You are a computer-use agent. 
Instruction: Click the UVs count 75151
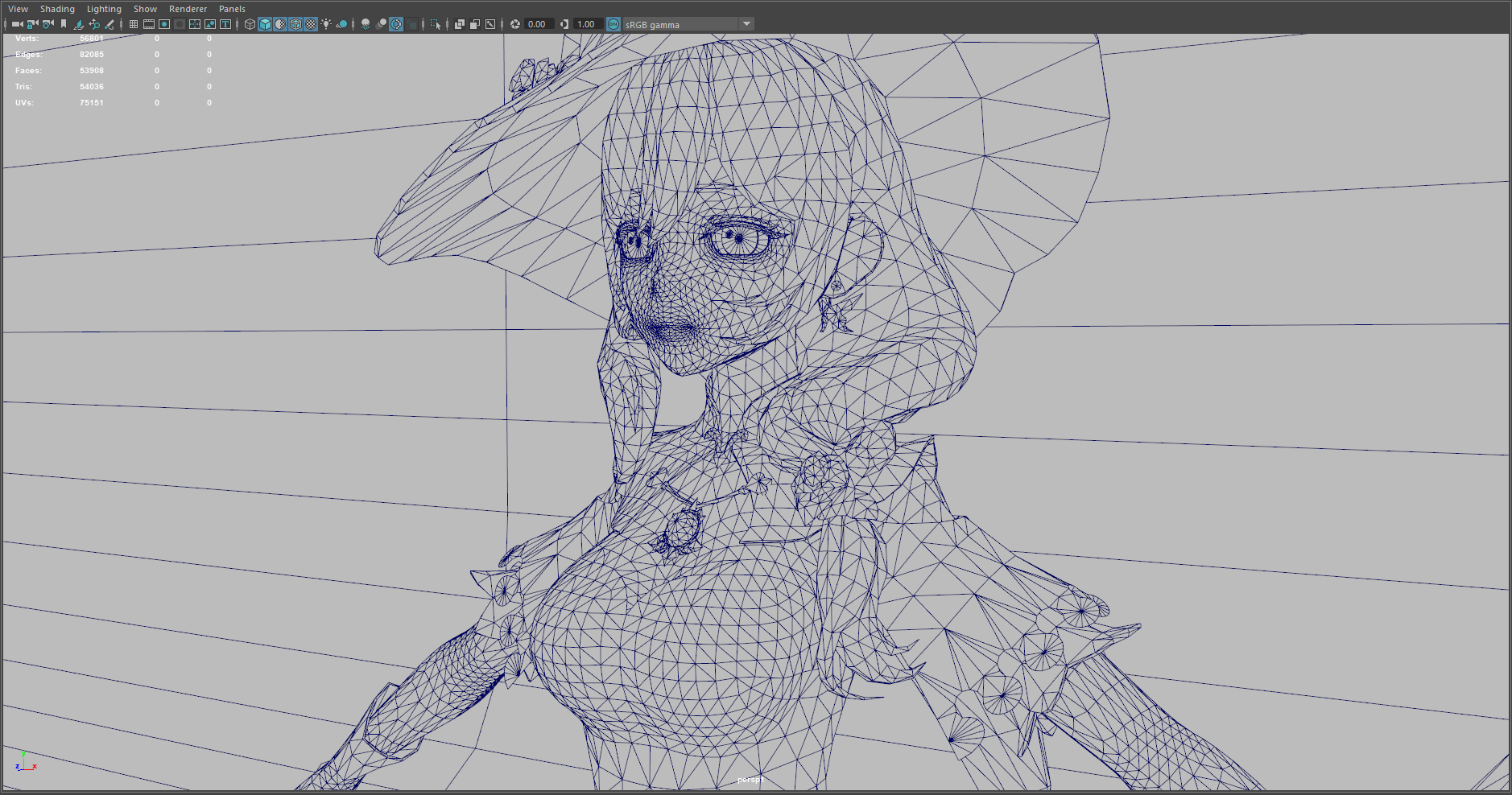pyautogui.click(x=92, y=103)
